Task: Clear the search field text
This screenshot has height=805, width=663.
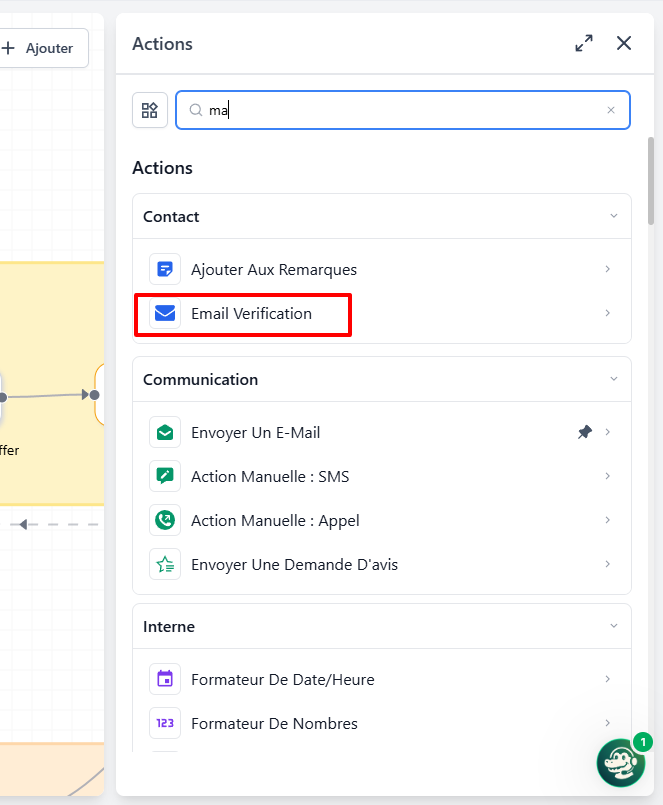Action: click(611, 110)
